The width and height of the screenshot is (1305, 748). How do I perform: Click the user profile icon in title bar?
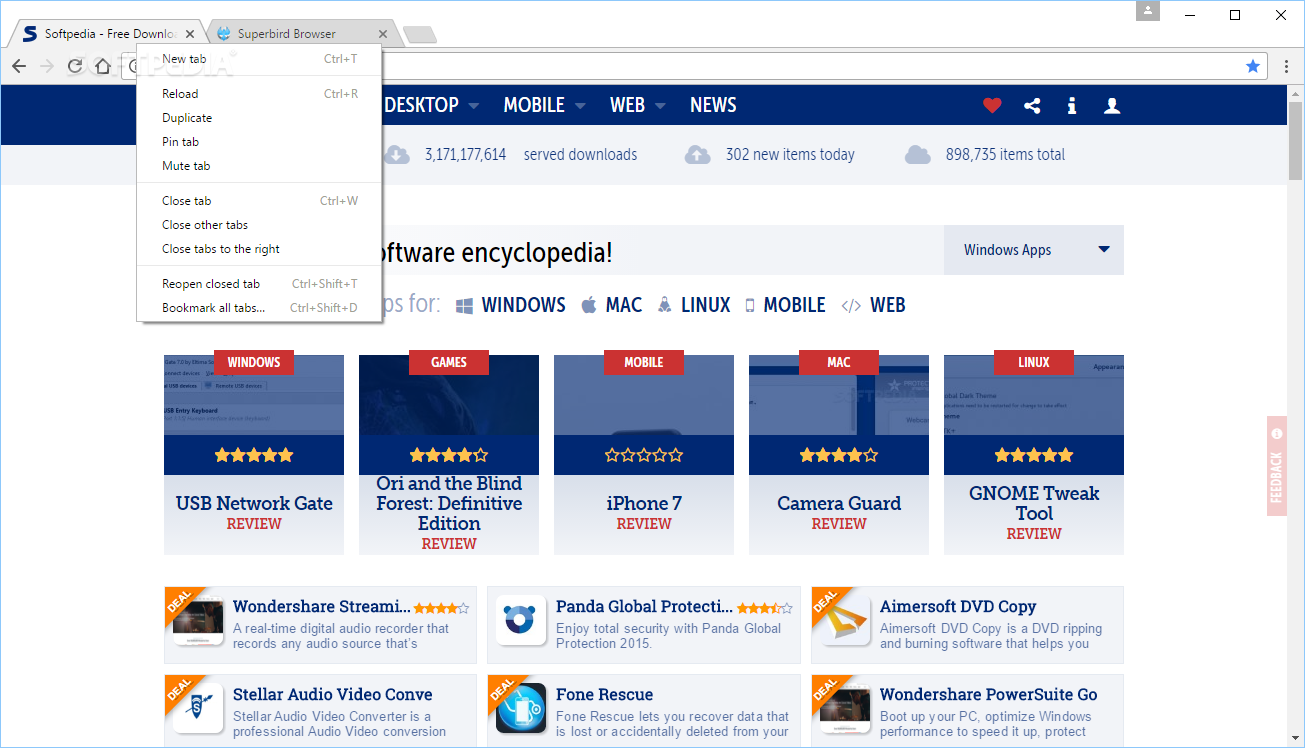click(1148, 11)
